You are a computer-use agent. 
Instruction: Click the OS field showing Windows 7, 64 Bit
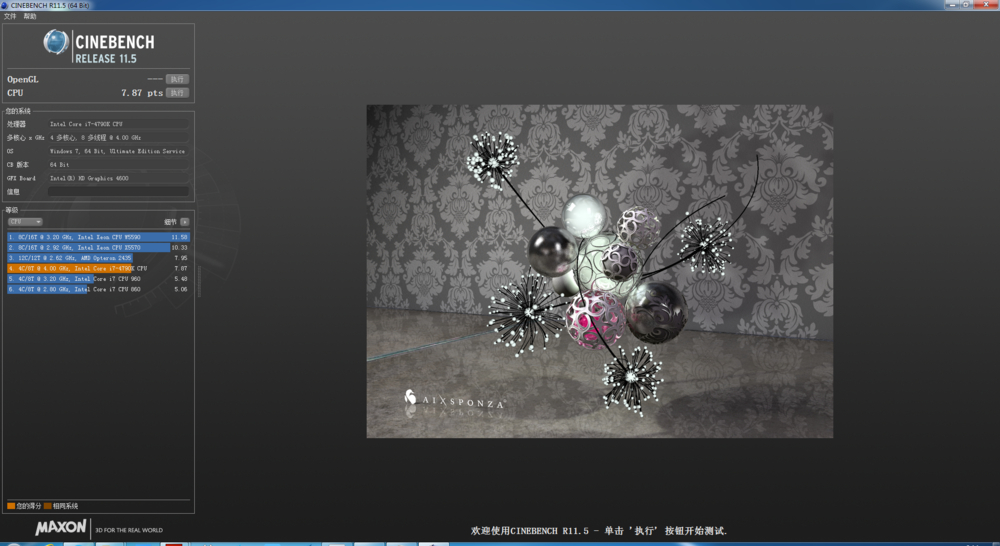pyautogui.click(x=118, y=151)
